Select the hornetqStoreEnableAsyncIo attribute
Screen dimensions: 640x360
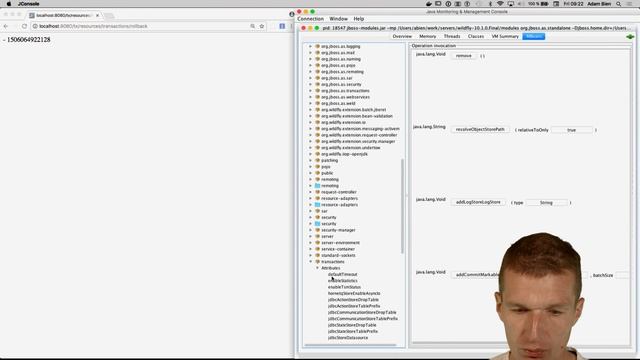(x=354, y=293)
